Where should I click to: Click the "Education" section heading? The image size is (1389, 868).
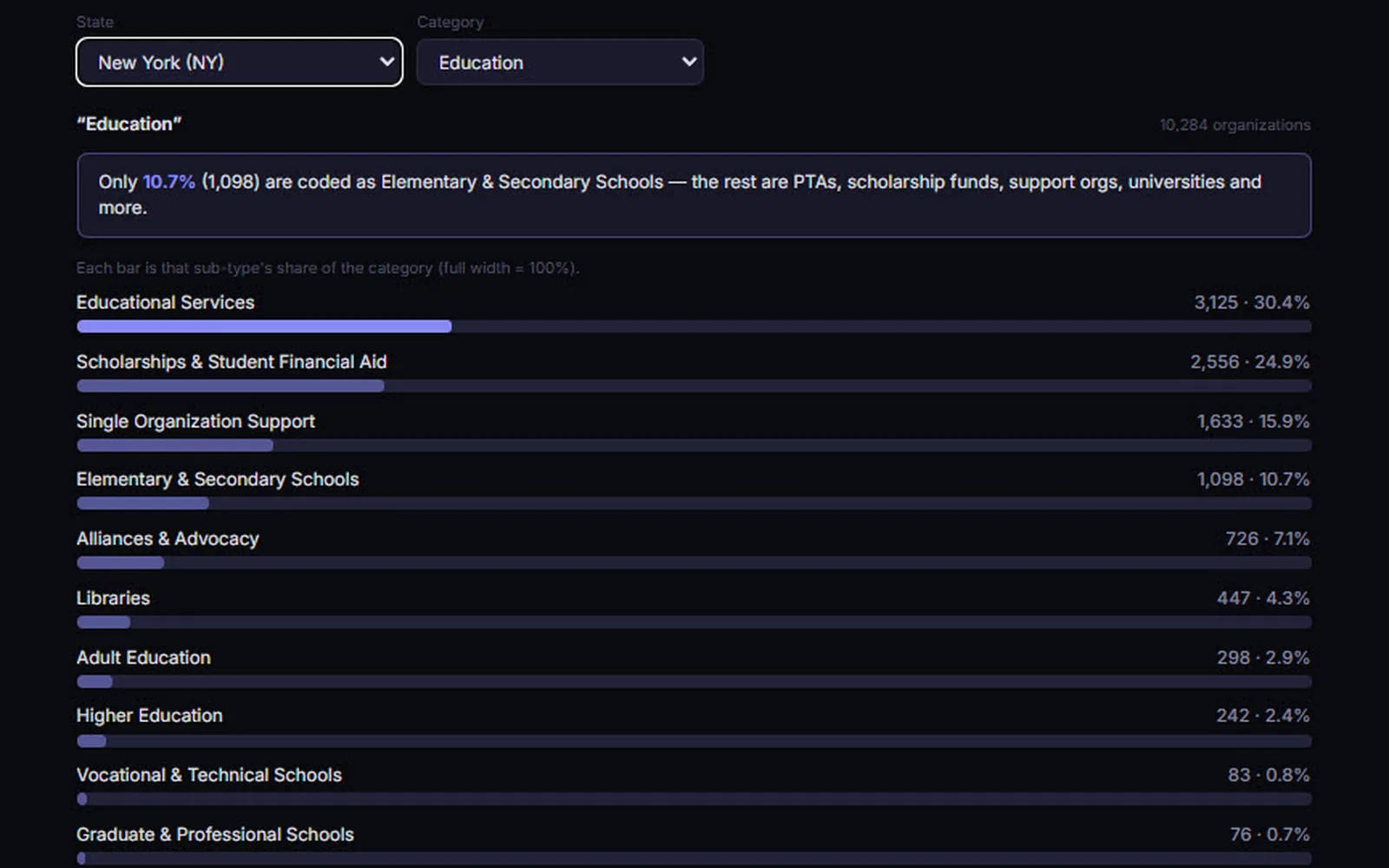tap(128, 124)
